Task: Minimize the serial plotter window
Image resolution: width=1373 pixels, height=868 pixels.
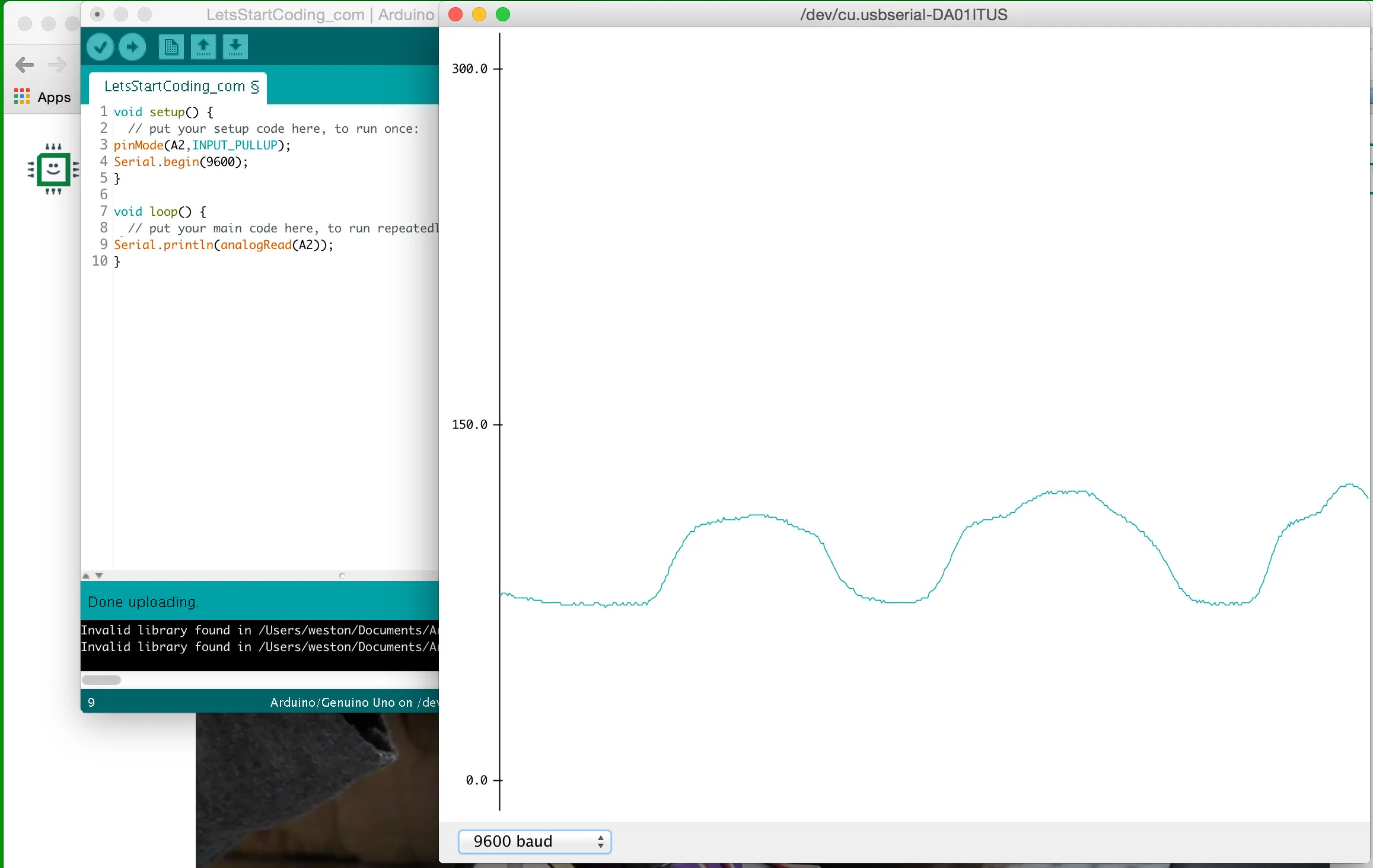Action: coord(479,14)
